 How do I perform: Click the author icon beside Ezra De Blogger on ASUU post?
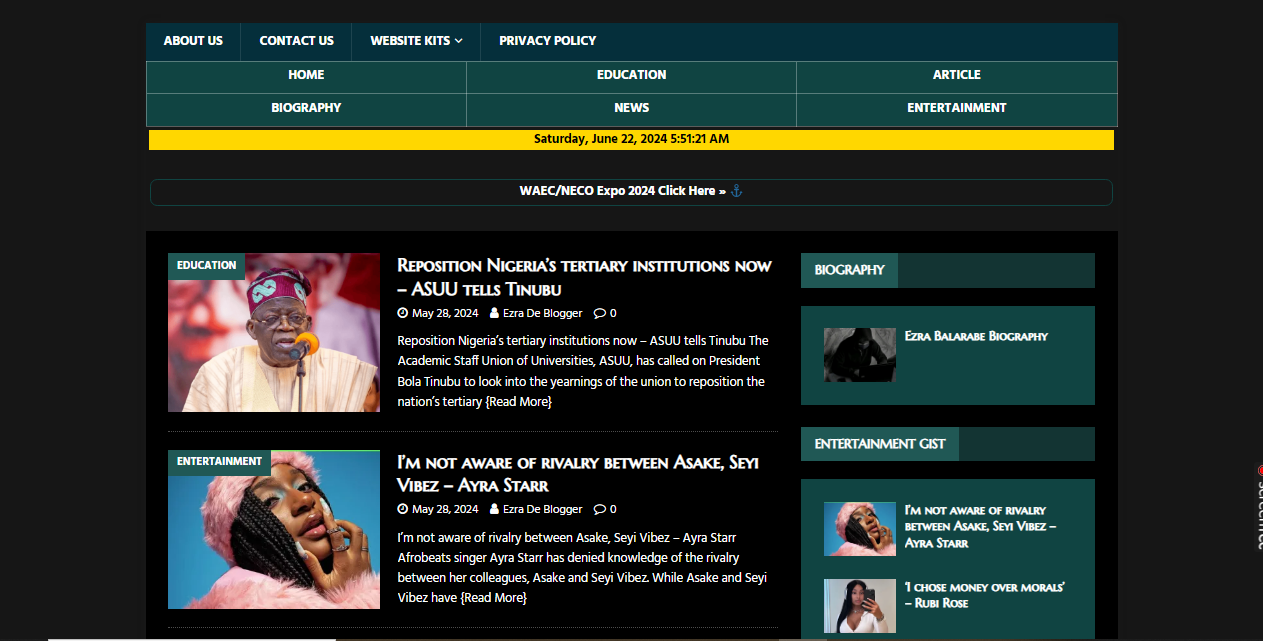(494, 313)
